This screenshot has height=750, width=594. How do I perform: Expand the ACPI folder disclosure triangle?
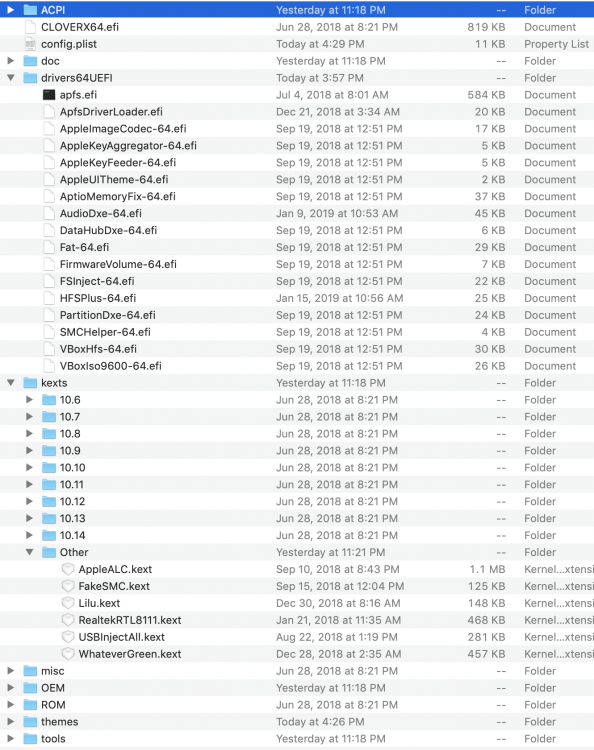point(11,10)
